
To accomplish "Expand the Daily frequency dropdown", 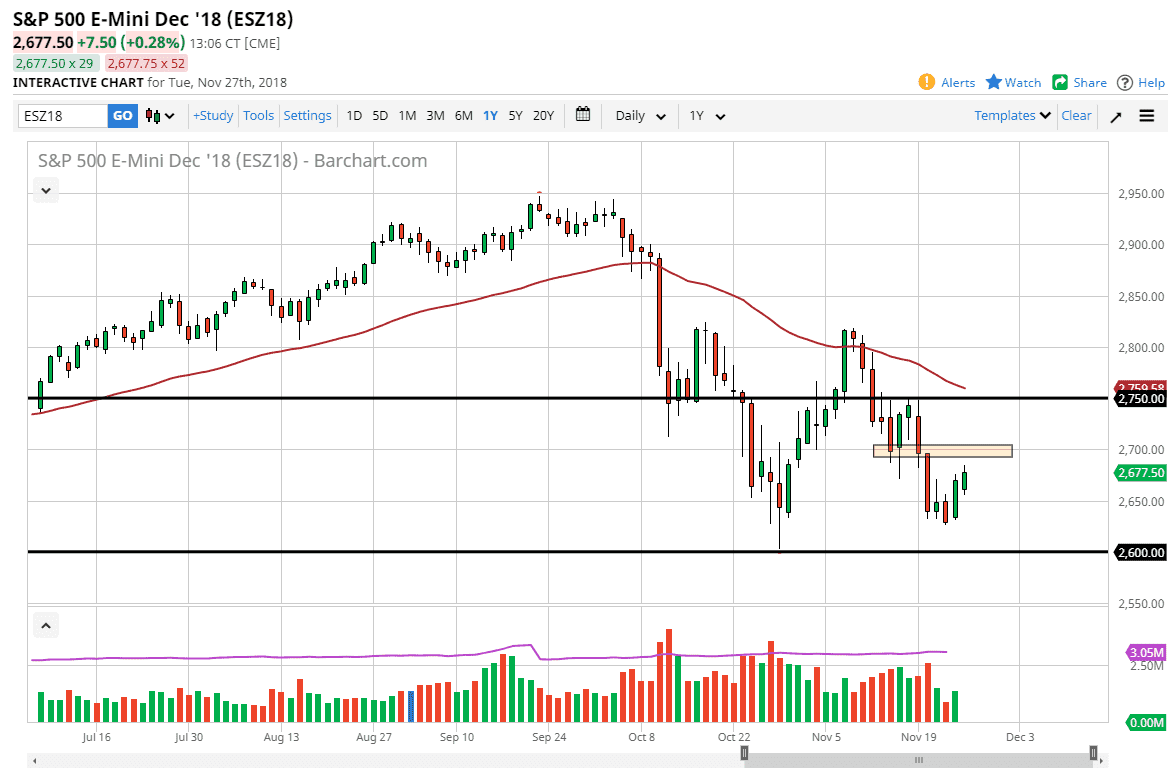I will click(640, 116).
